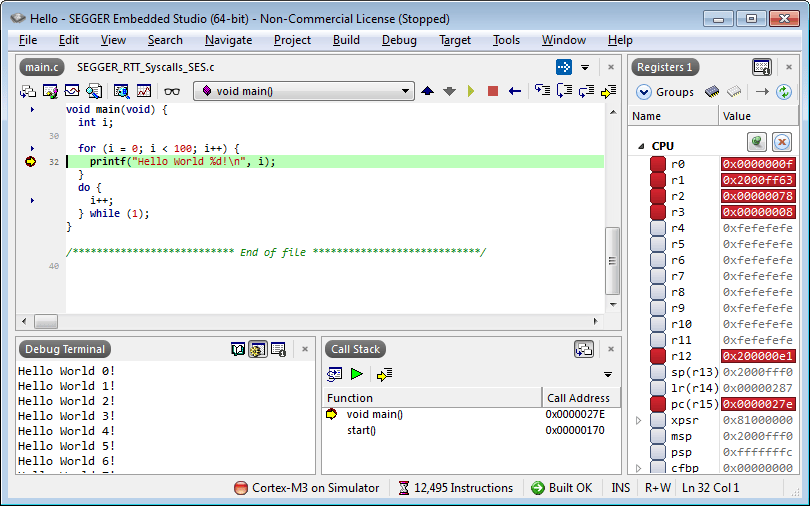Select the main.c editor tab
The width and height of the screenshot is (810, 506).
point(42,67)
